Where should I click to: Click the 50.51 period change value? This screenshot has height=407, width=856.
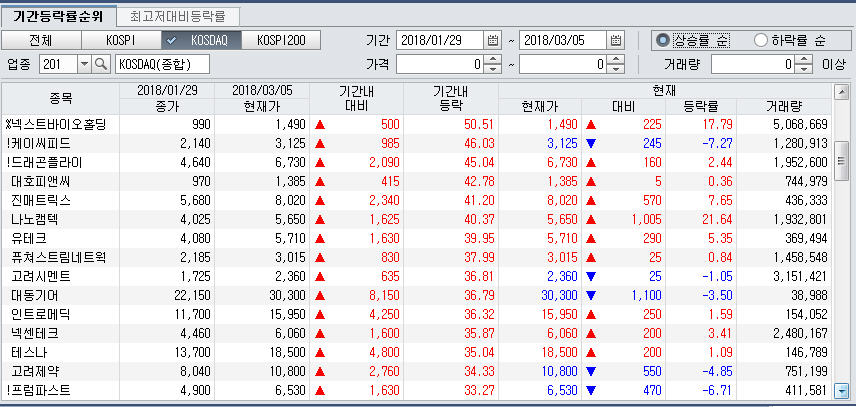479,124
